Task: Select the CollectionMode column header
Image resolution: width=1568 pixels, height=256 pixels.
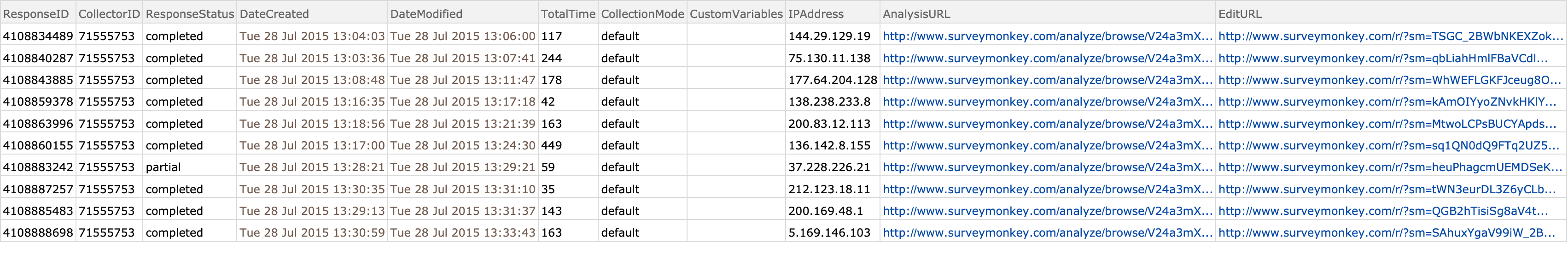Action: coord(642,13)
